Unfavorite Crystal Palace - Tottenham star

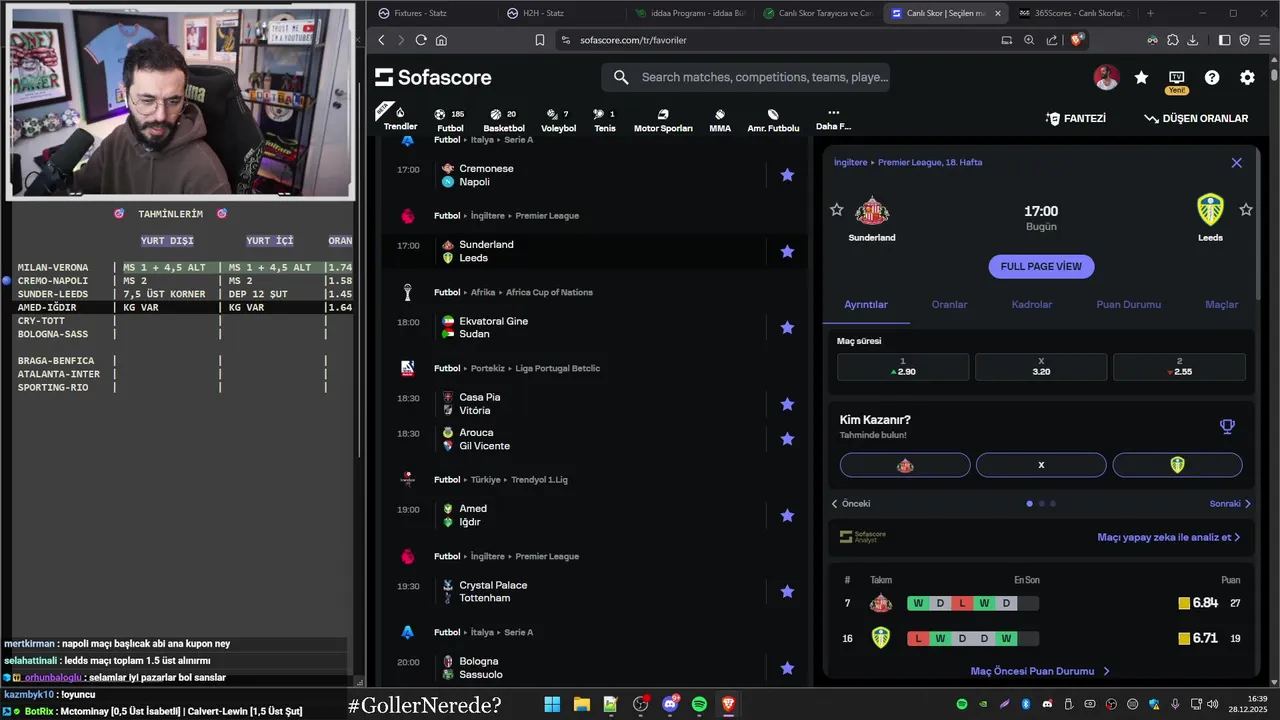pyautogui.click(x=787, y=591)
